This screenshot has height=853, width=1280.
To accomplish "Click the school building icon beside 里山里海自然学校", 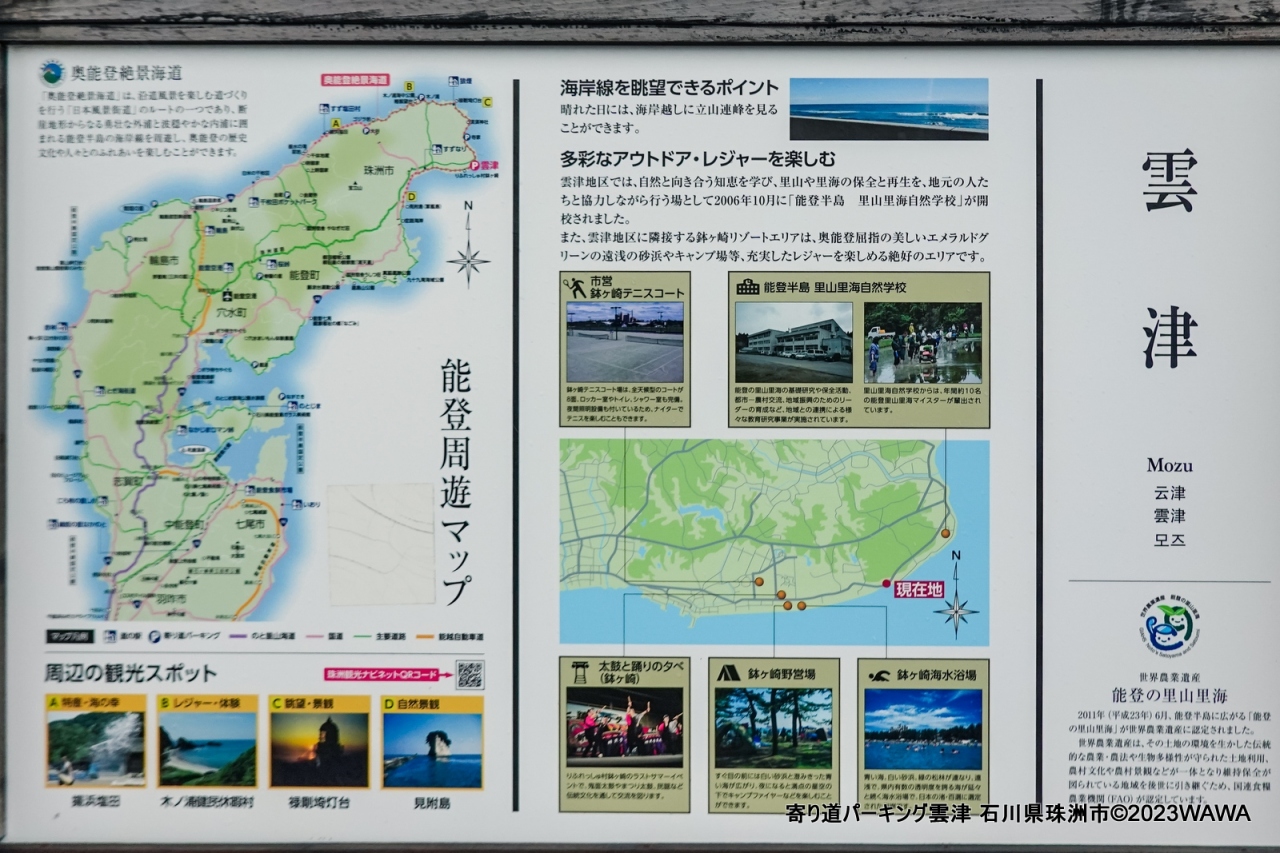I will tap(747, 287).
